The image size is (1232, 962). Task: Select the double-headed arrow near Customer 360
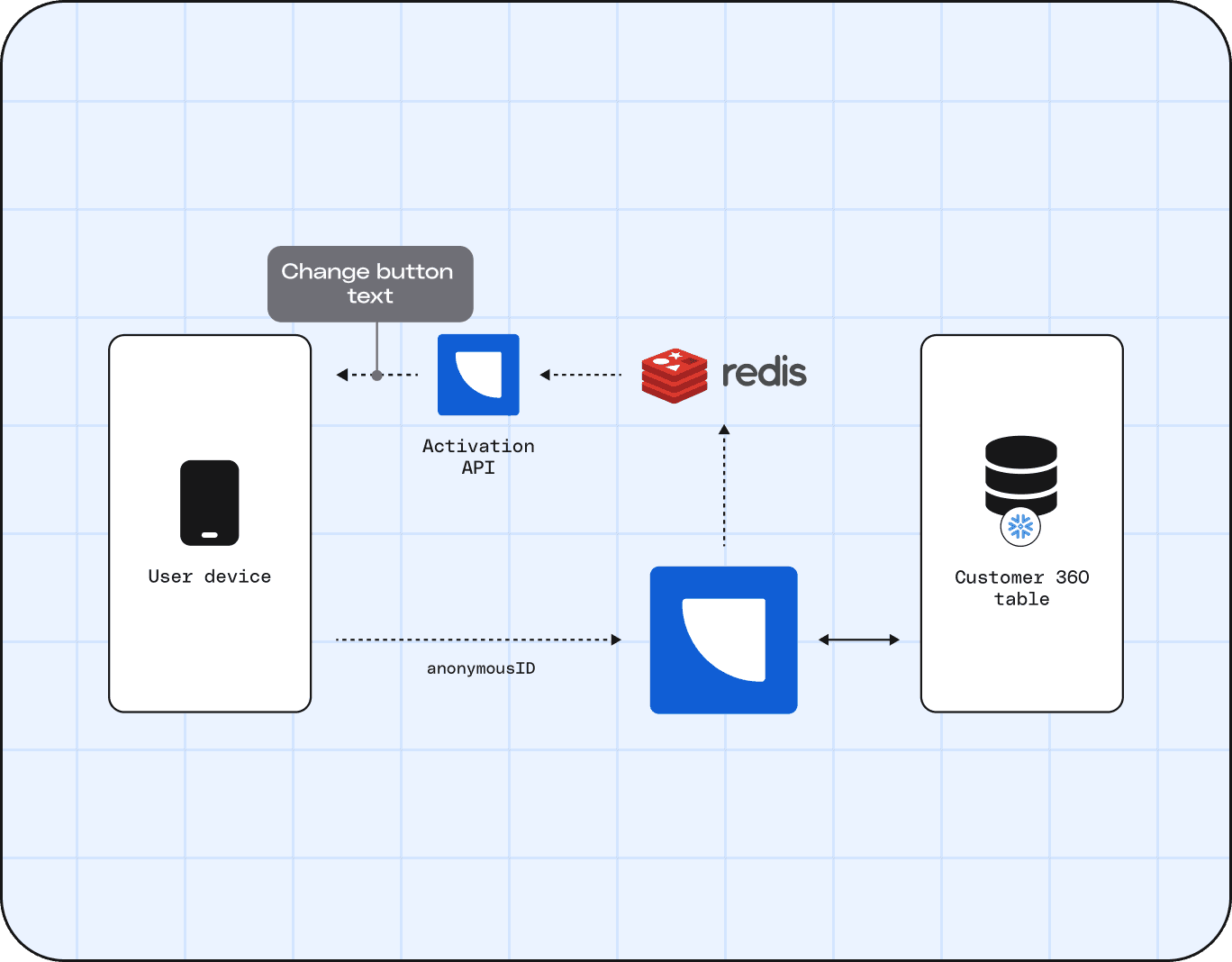point(858,640)
